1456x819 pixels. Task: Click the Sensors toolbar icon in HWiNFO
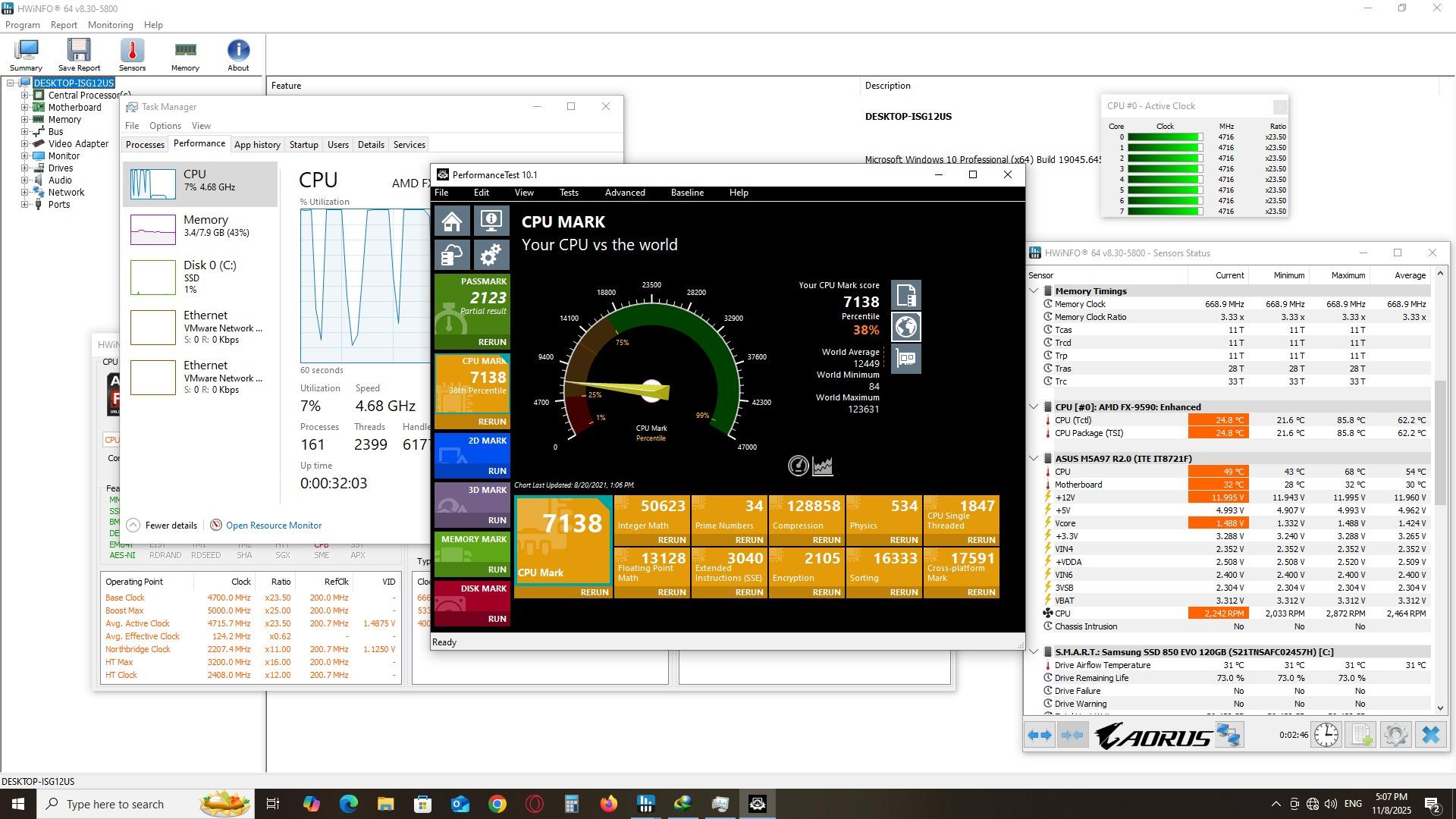click(x=132, y=55)
